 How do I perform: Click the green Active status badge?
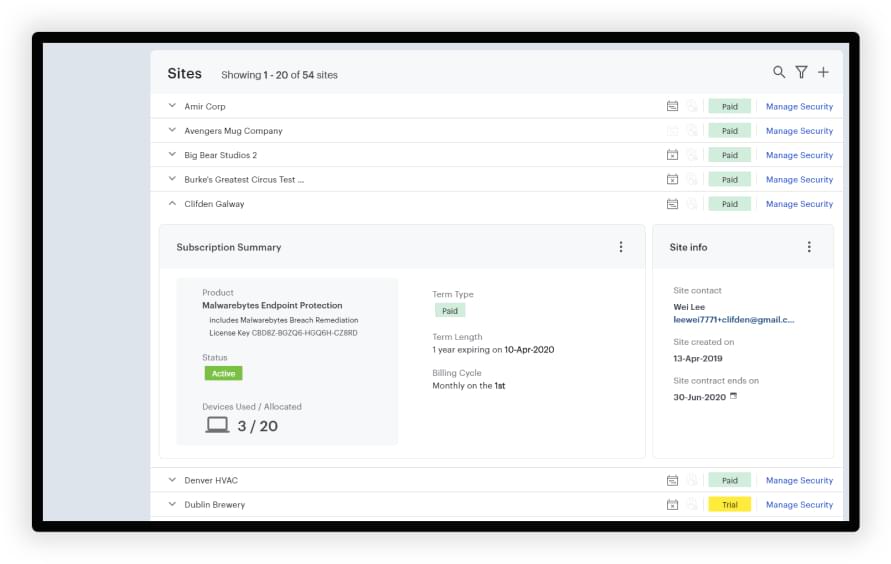click(223, 373)
